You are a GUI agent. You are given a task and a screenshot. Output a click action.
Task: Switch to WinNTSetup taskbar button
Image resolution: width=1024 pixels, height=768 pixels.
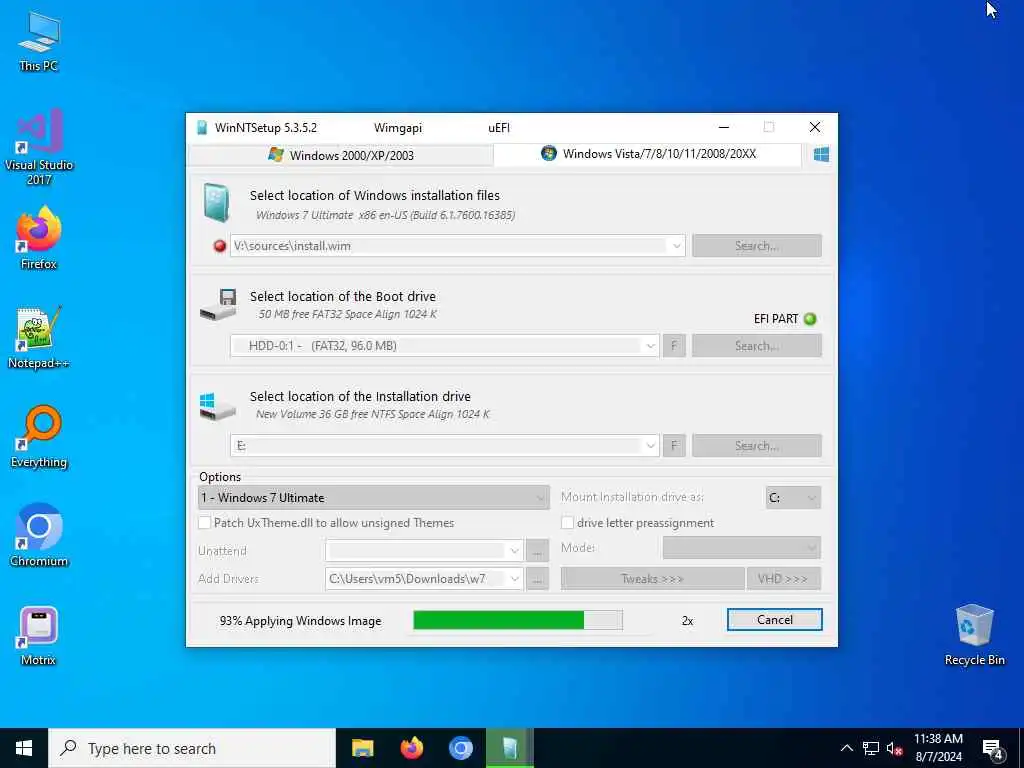tap(510, 748)
